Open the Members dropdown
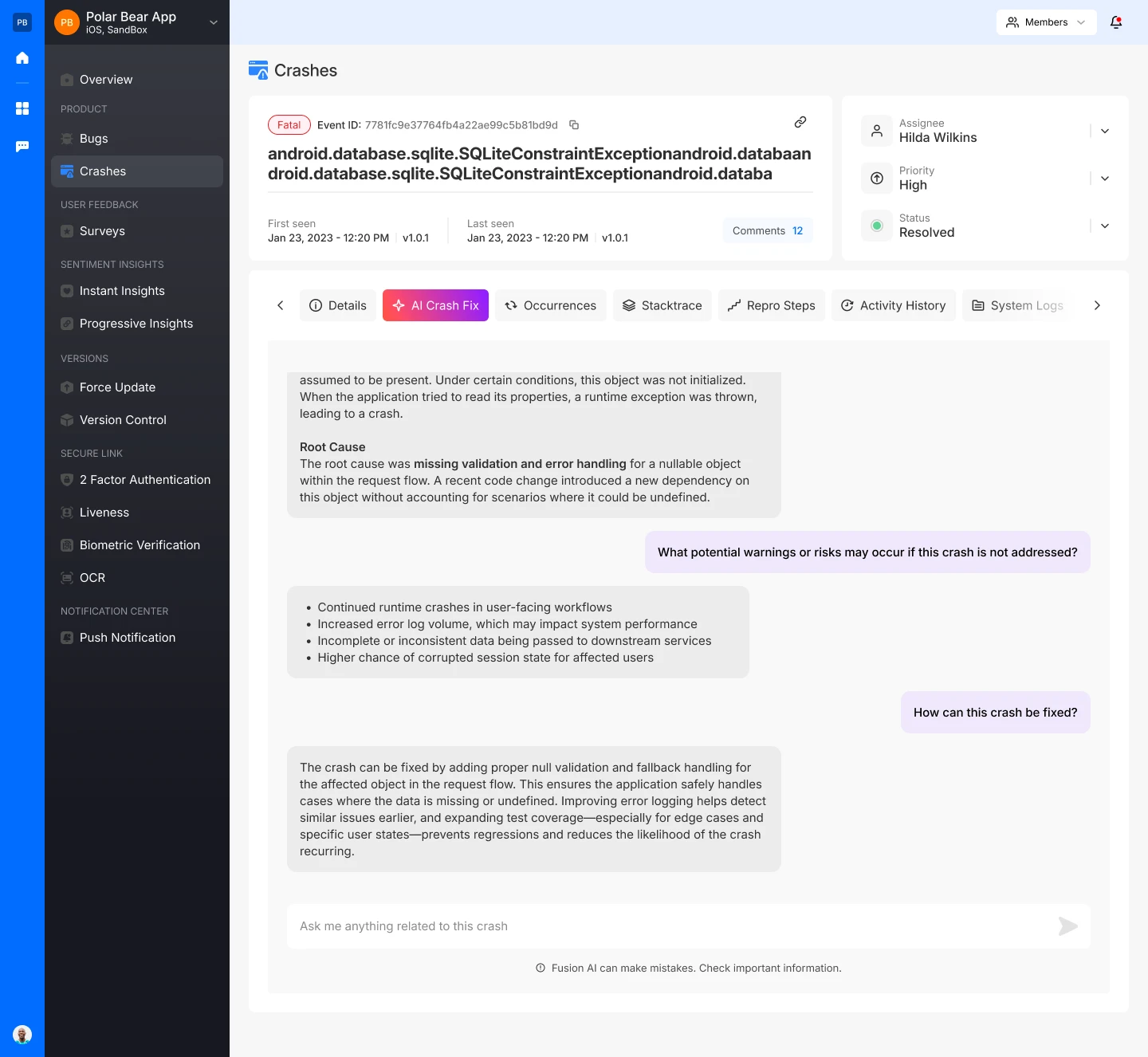The width and height of the screenshot is (1148, 1057). point(1046,22)
